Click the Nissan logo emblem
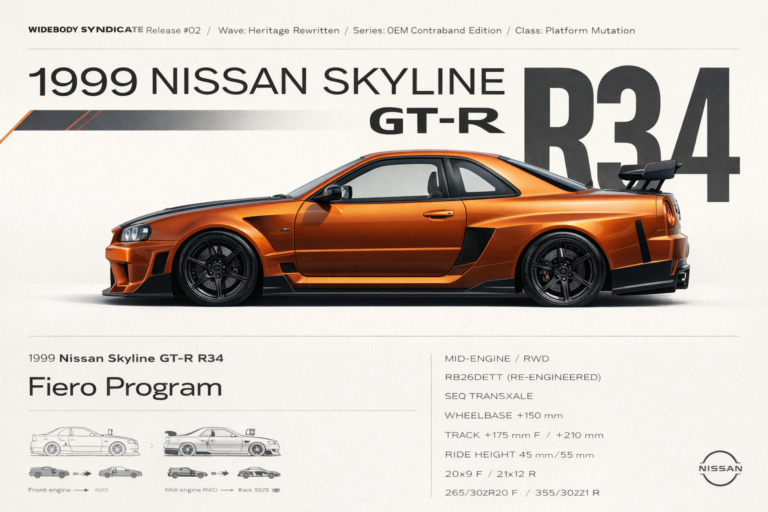This screenshot has width=768, height=512. [720, 468]
